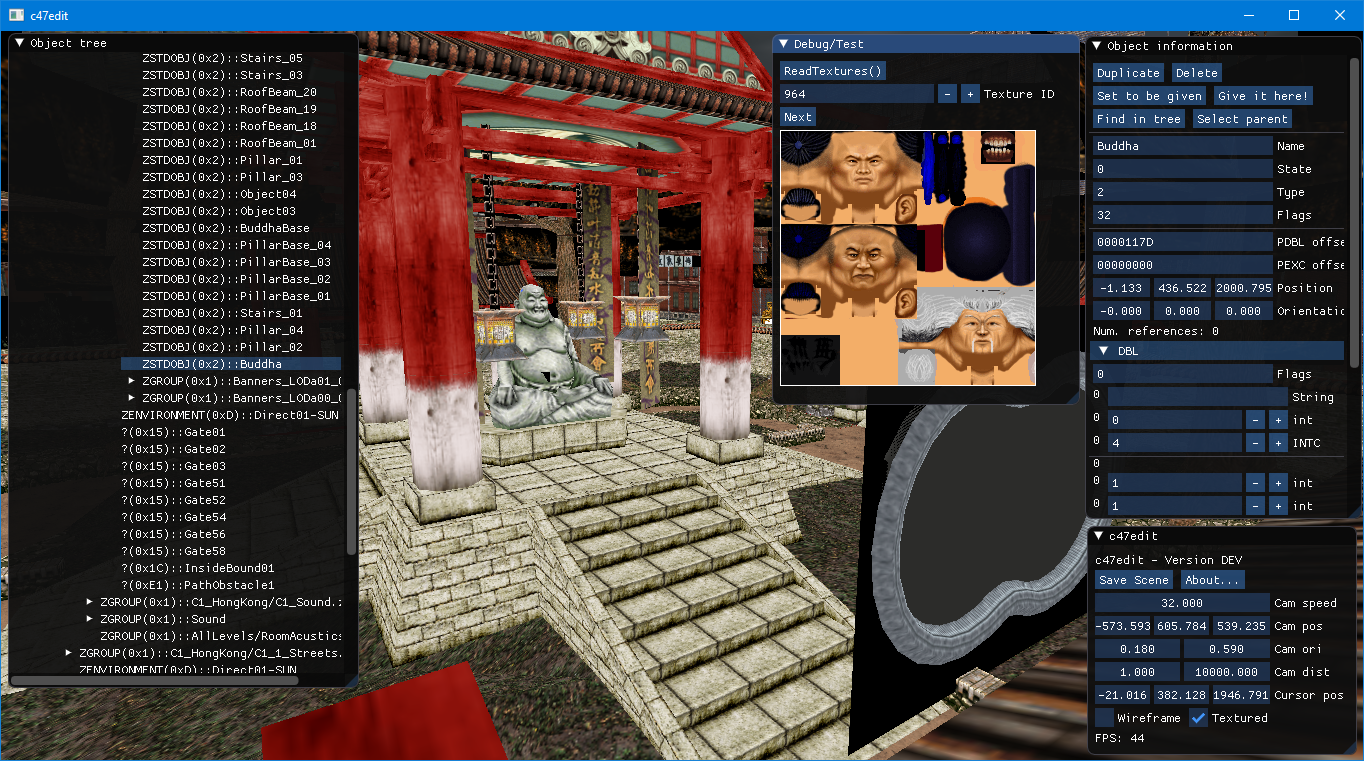Screen dimensions: 1364x761
Task: Click the c47edit window title icon
Action: [x=16, y=16]
